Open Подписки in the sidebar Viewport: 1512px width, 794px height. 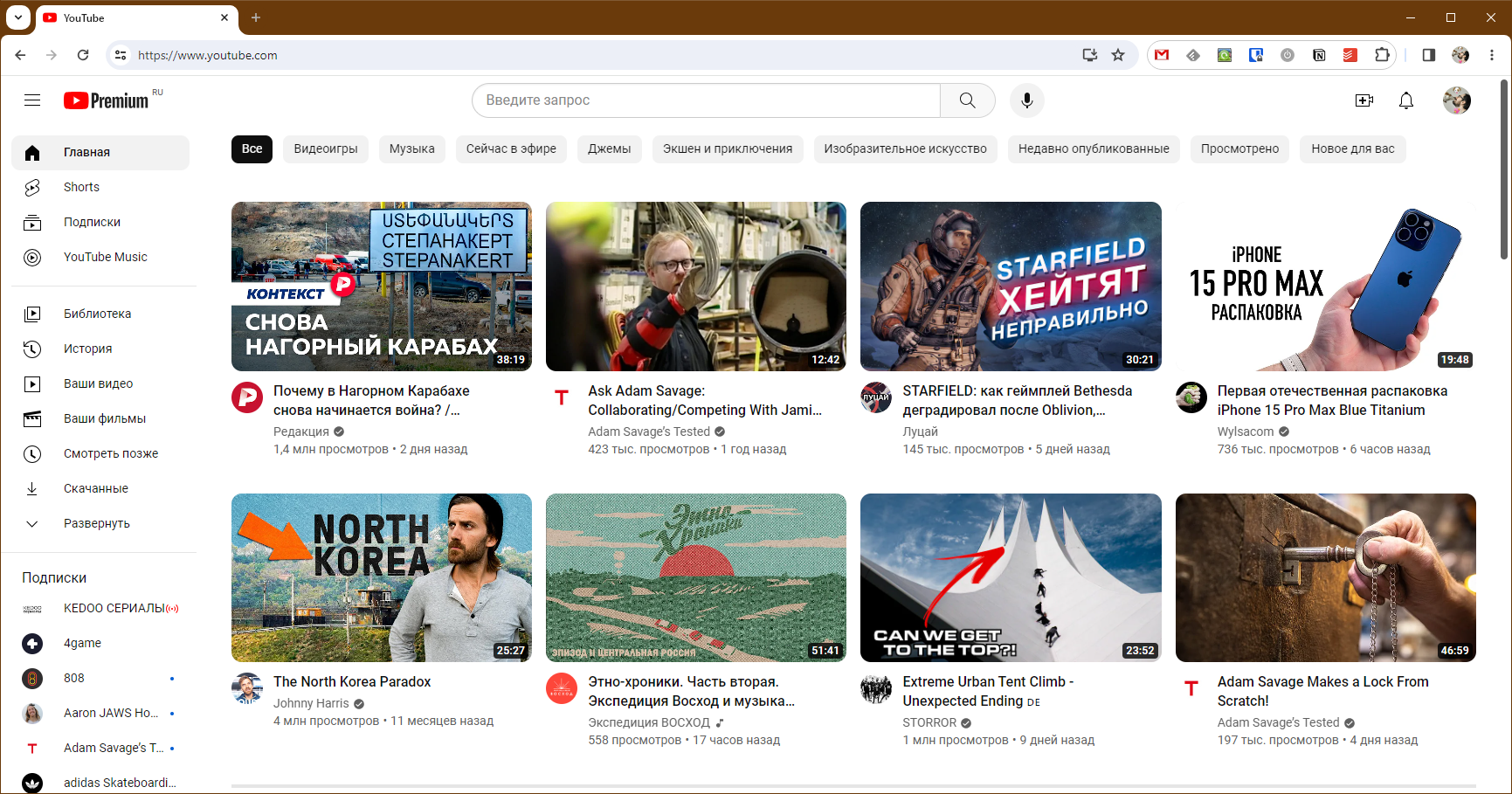[100, 222]
